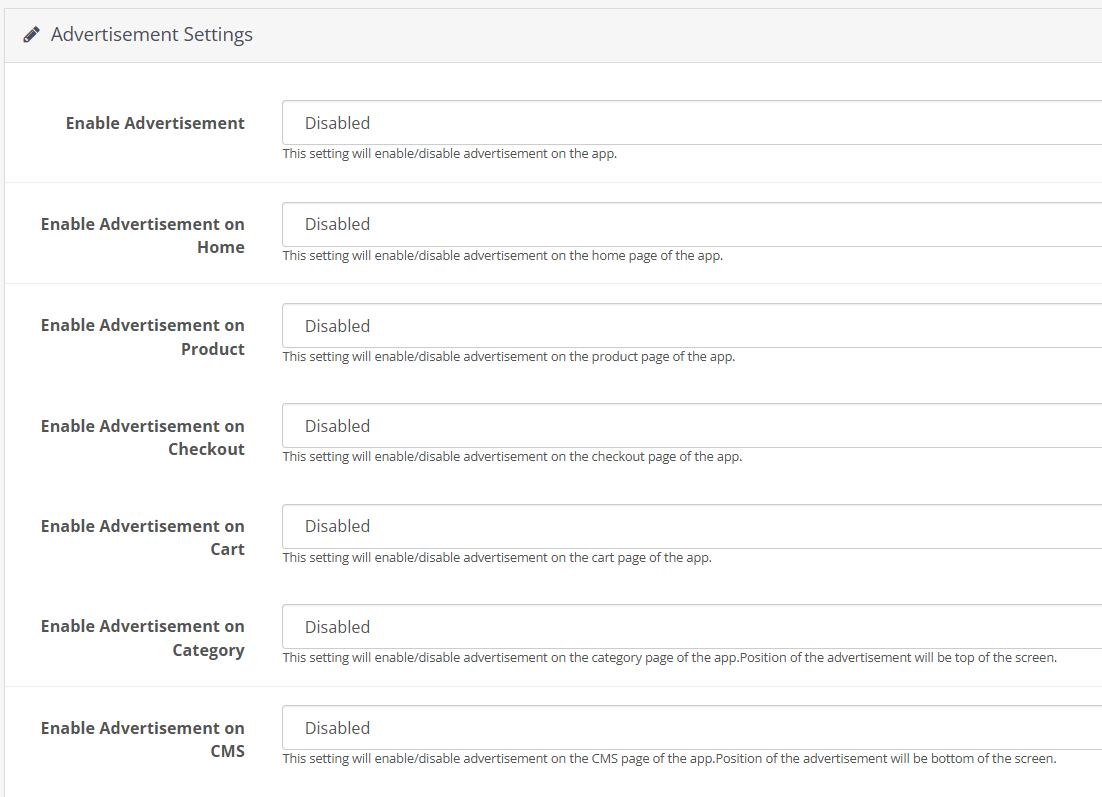Click the 'Enable Advertisement on Checkout' label

pos(143,437)
